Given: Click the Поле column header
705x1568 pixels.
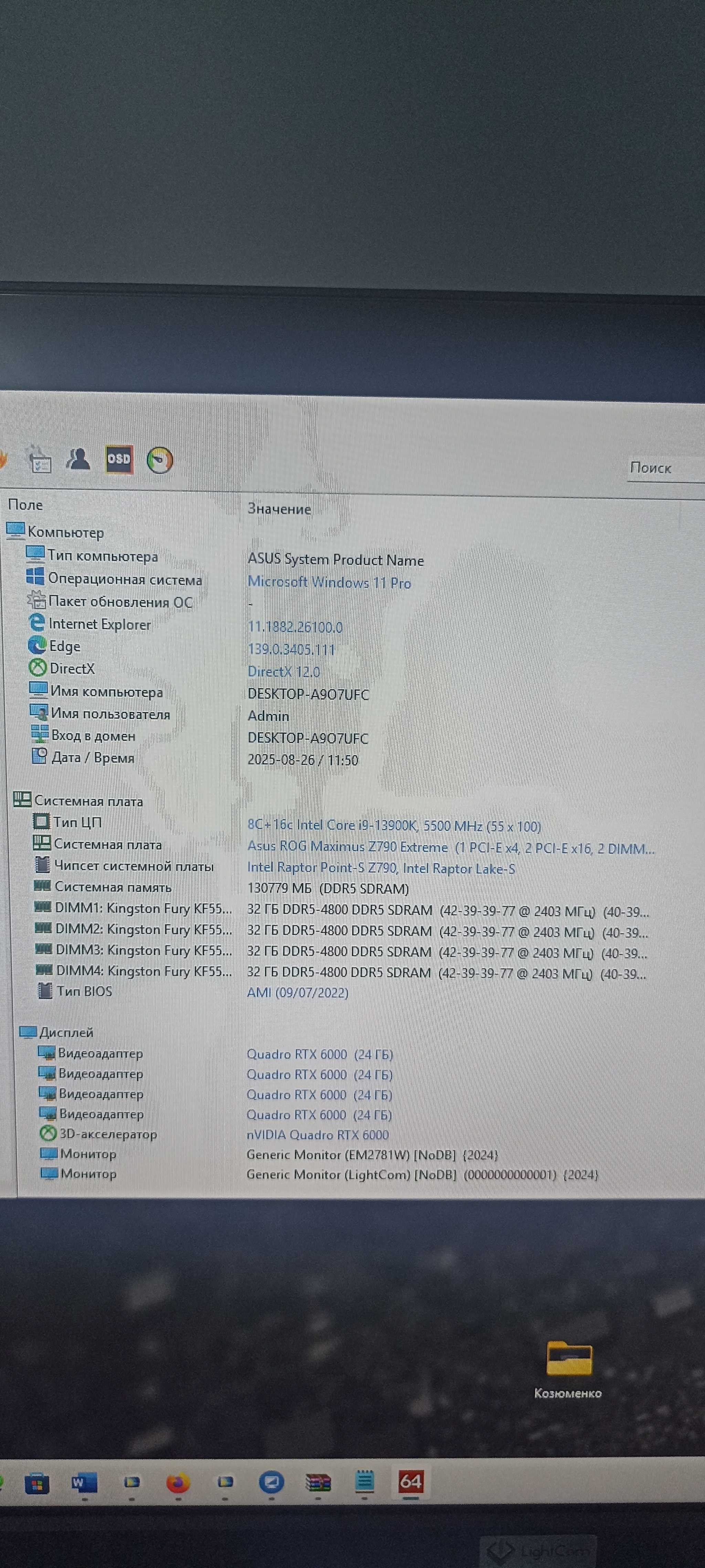Looking at the screenshot, I should pyautogui.click(x=25, y=505).
